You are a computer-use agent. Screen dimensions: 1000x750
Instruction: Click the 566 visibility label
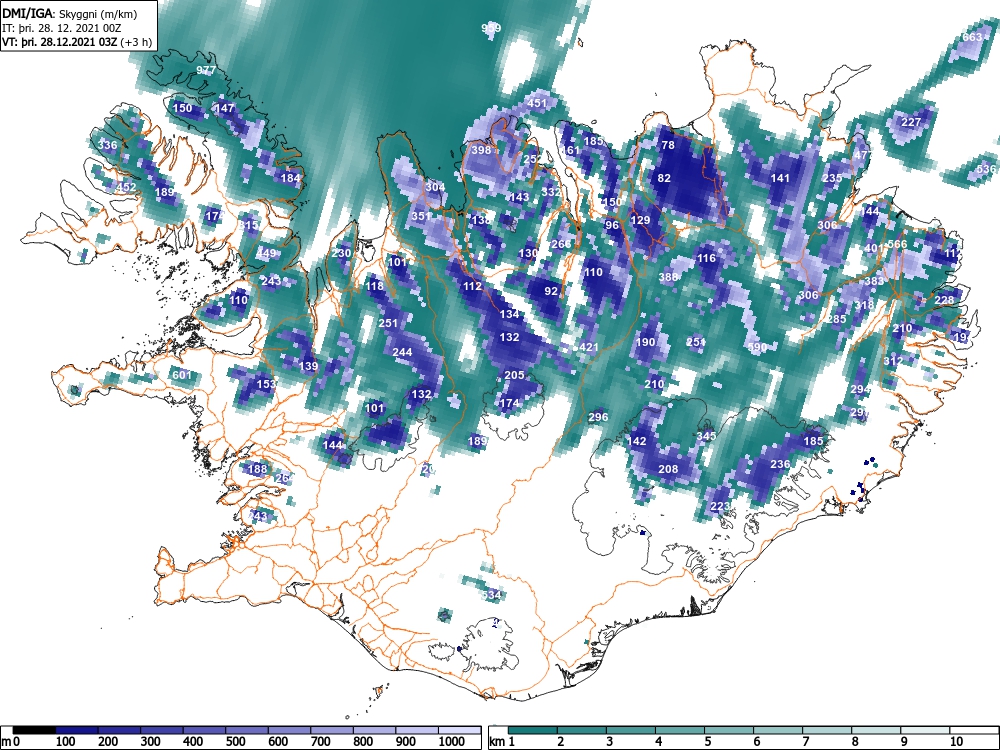point(897,244)
